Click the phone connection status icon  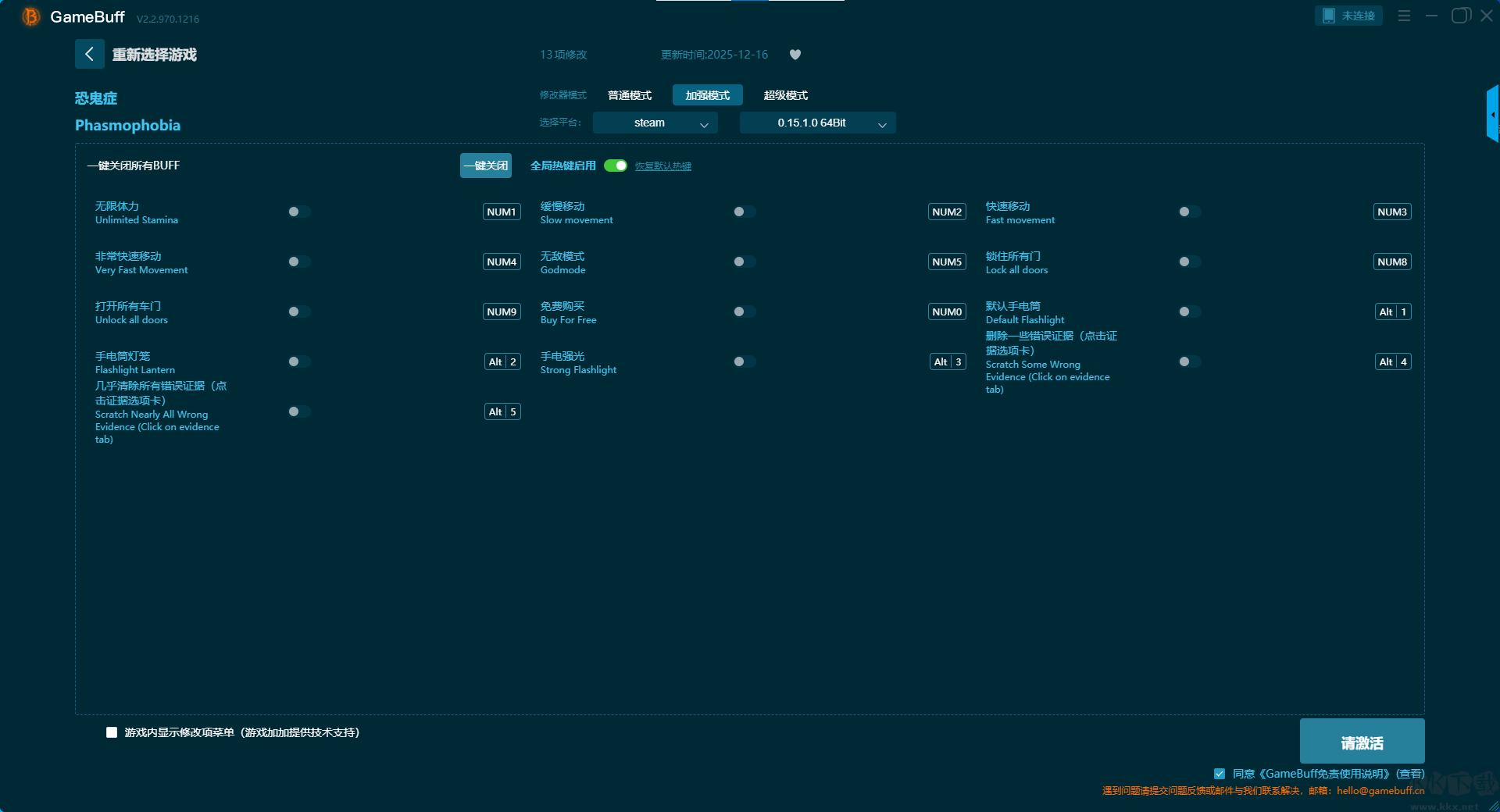tap(1329, 16)
